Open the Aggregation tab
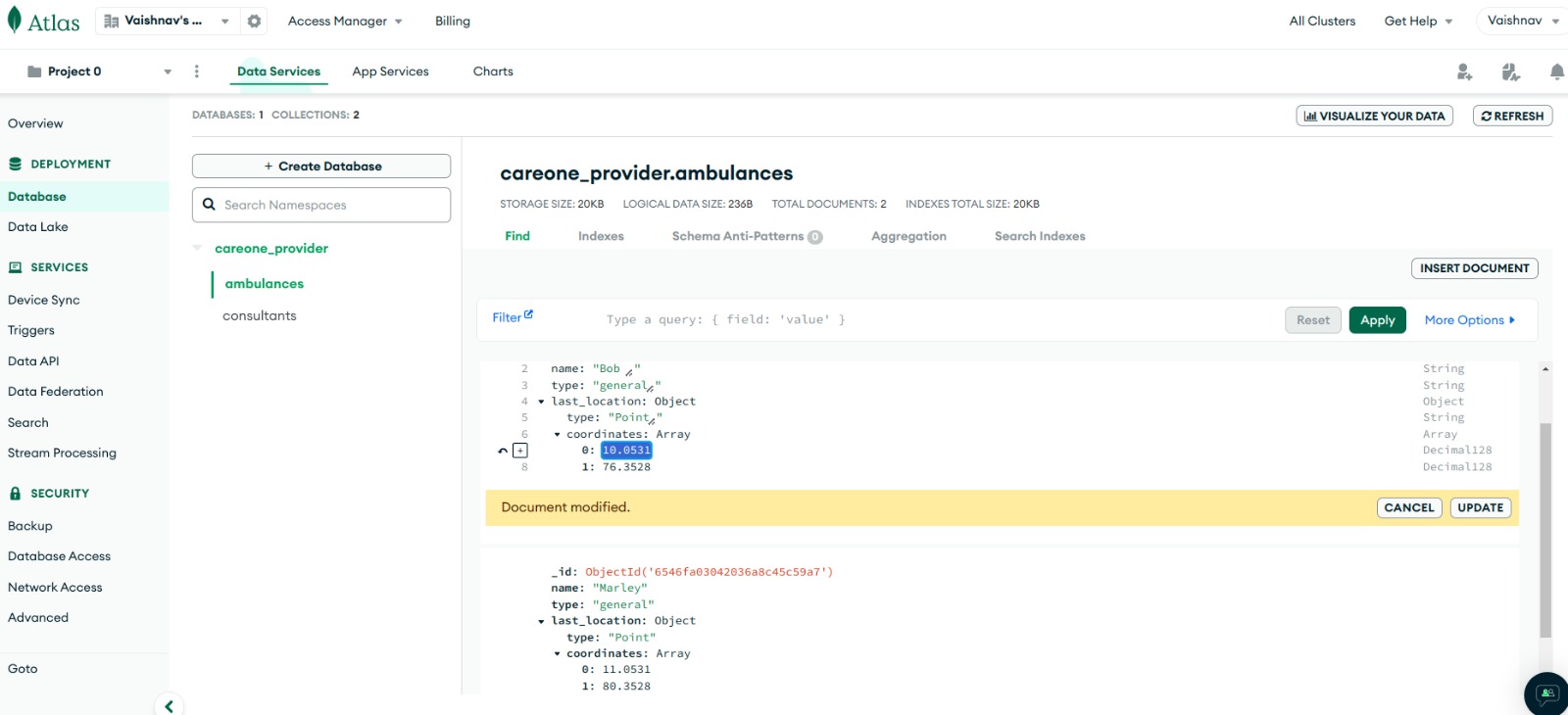The image size is (1568, 715). click(x=908, y=236)
